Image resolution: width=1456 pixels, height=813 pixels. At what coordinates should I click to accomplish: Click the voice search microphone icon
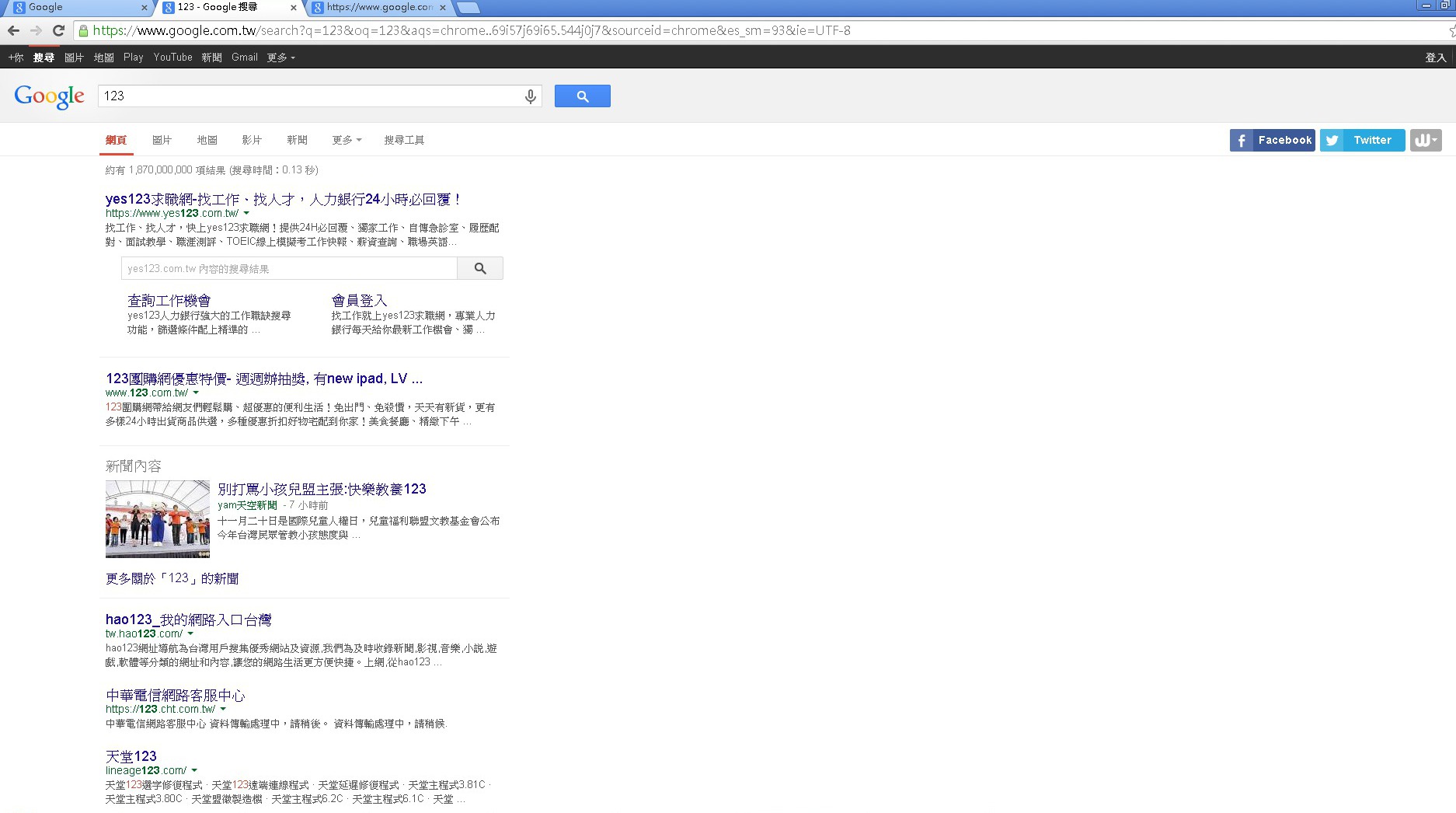pyautogui.click(x=530, y=96)
